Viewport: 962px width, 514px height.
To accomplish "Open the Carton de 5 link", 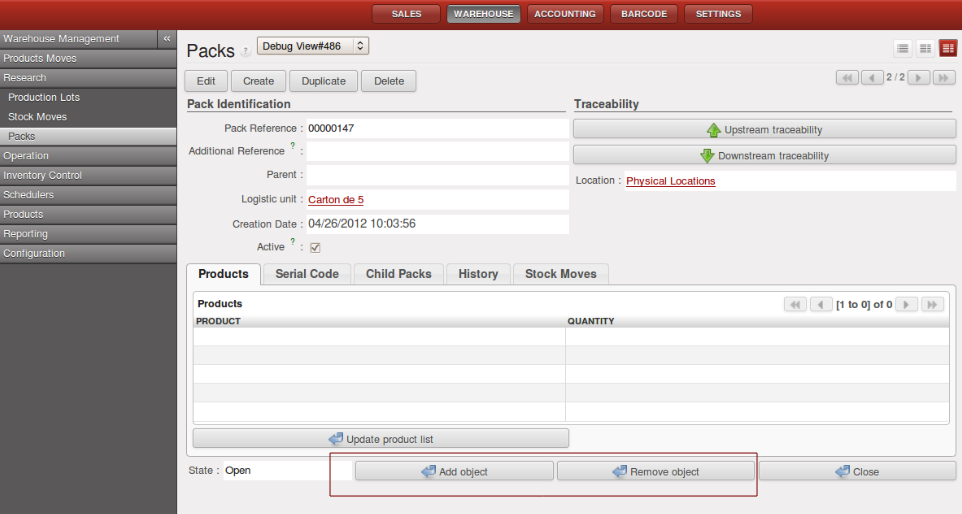I will point(336,200).
